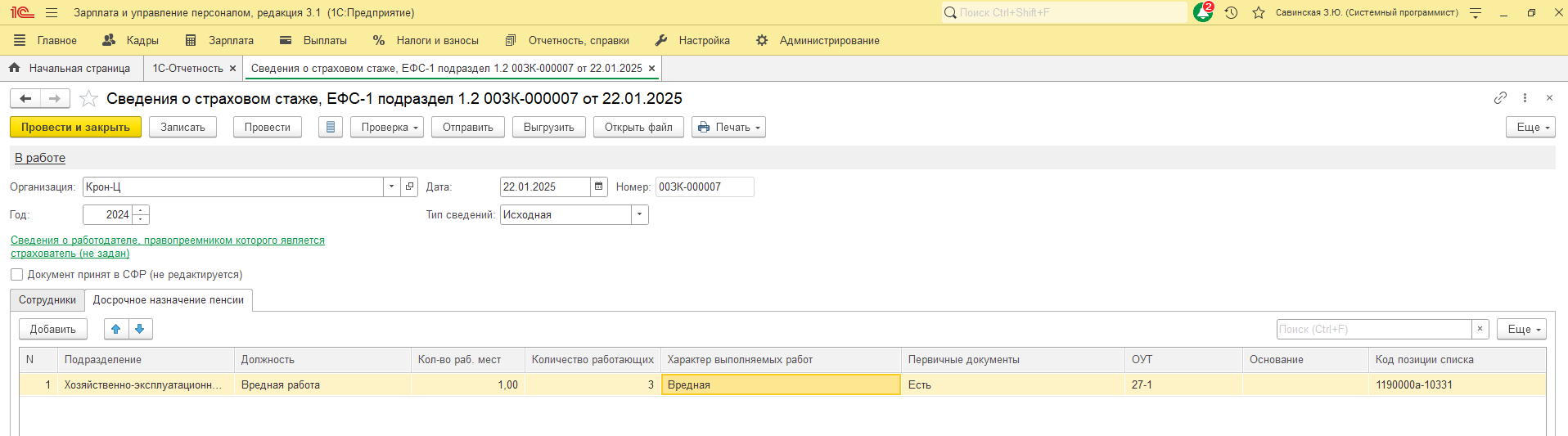Toggle 'Документ принят в СФР' checkbox

click(x=17, y=275)
